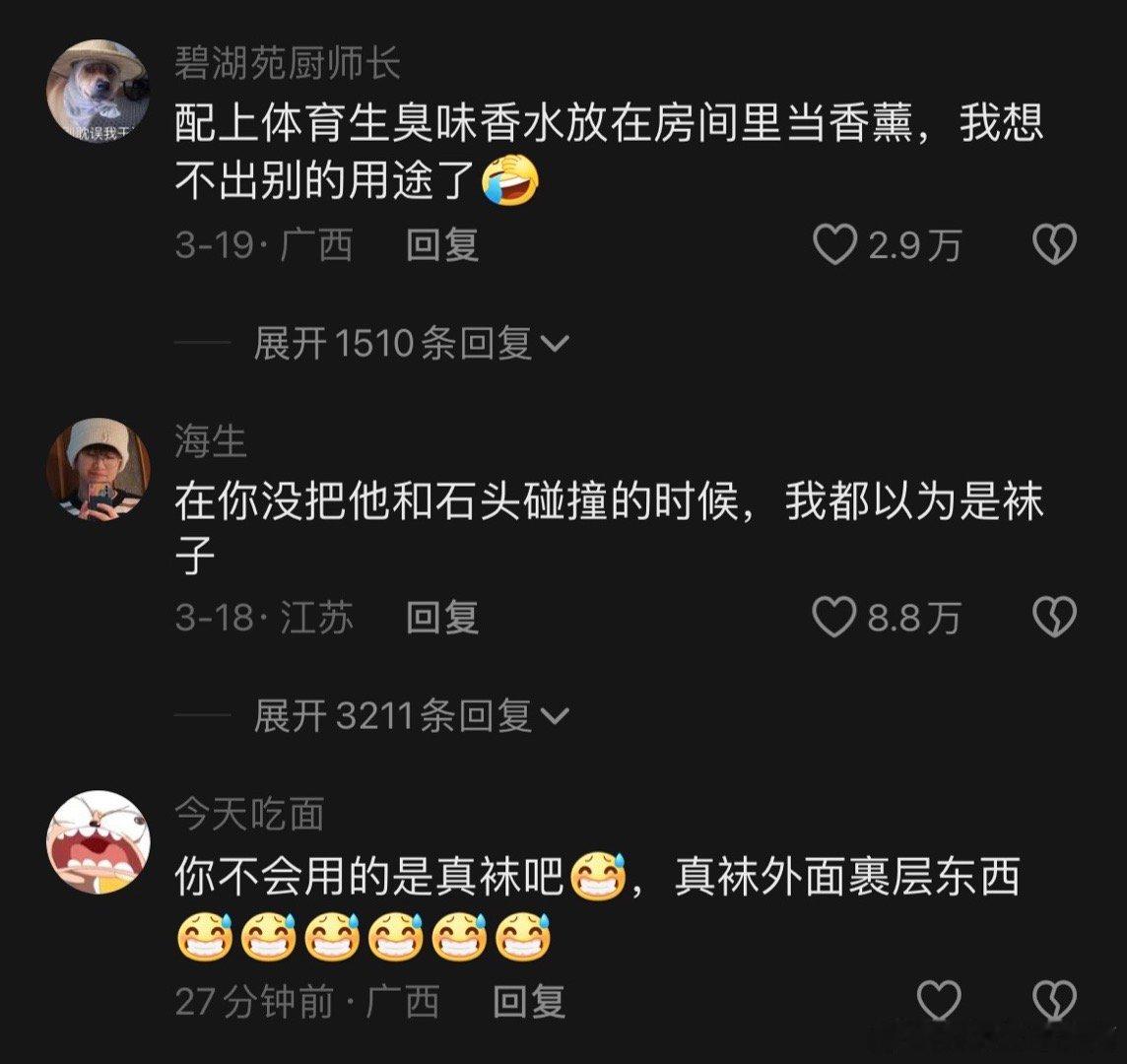Tap the 2.9万 like count
Viewport: 1127px width, 1064px height.
[x=913, y=246]
